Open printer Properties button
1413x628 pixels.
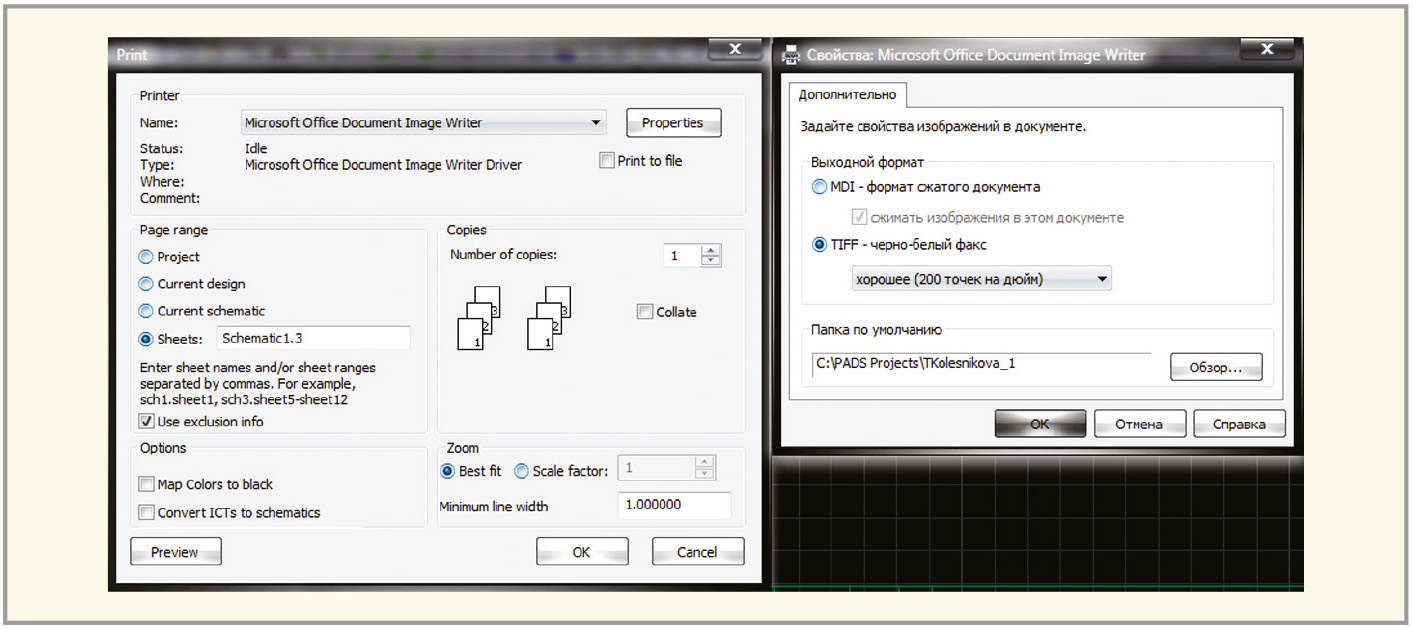pyautogui.click(x=673, y=123)
